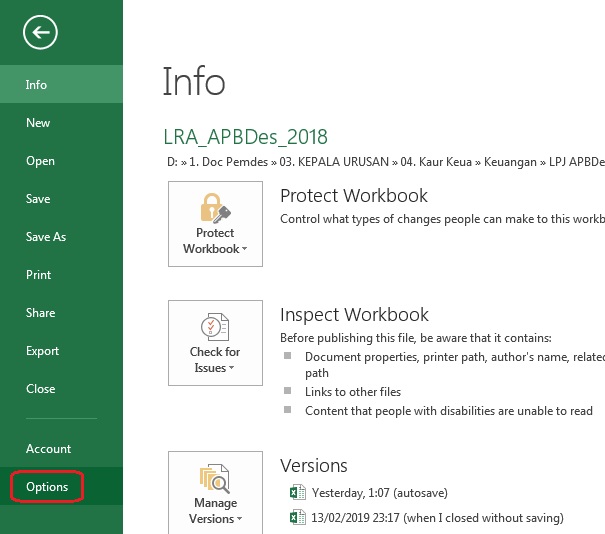
Task: Click the Check for Issues document icon
Action: tap(215, 327)
